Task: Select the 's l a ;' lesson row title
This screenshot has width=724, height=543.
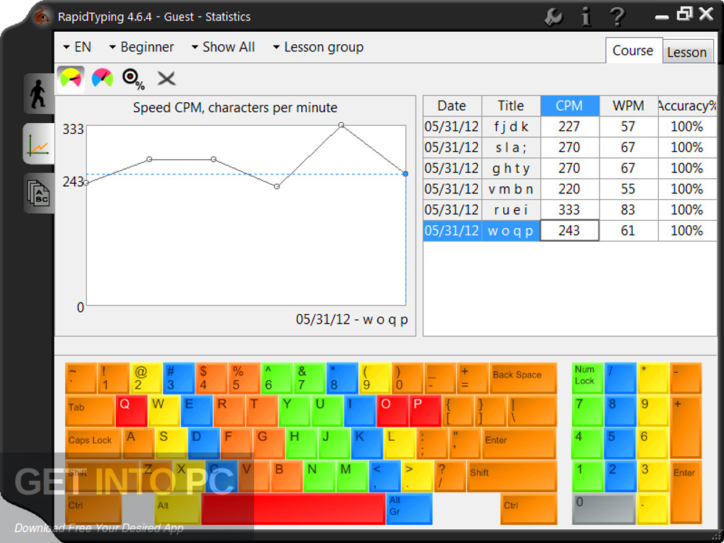Action: pyautogui.click(x=511, y=147)
